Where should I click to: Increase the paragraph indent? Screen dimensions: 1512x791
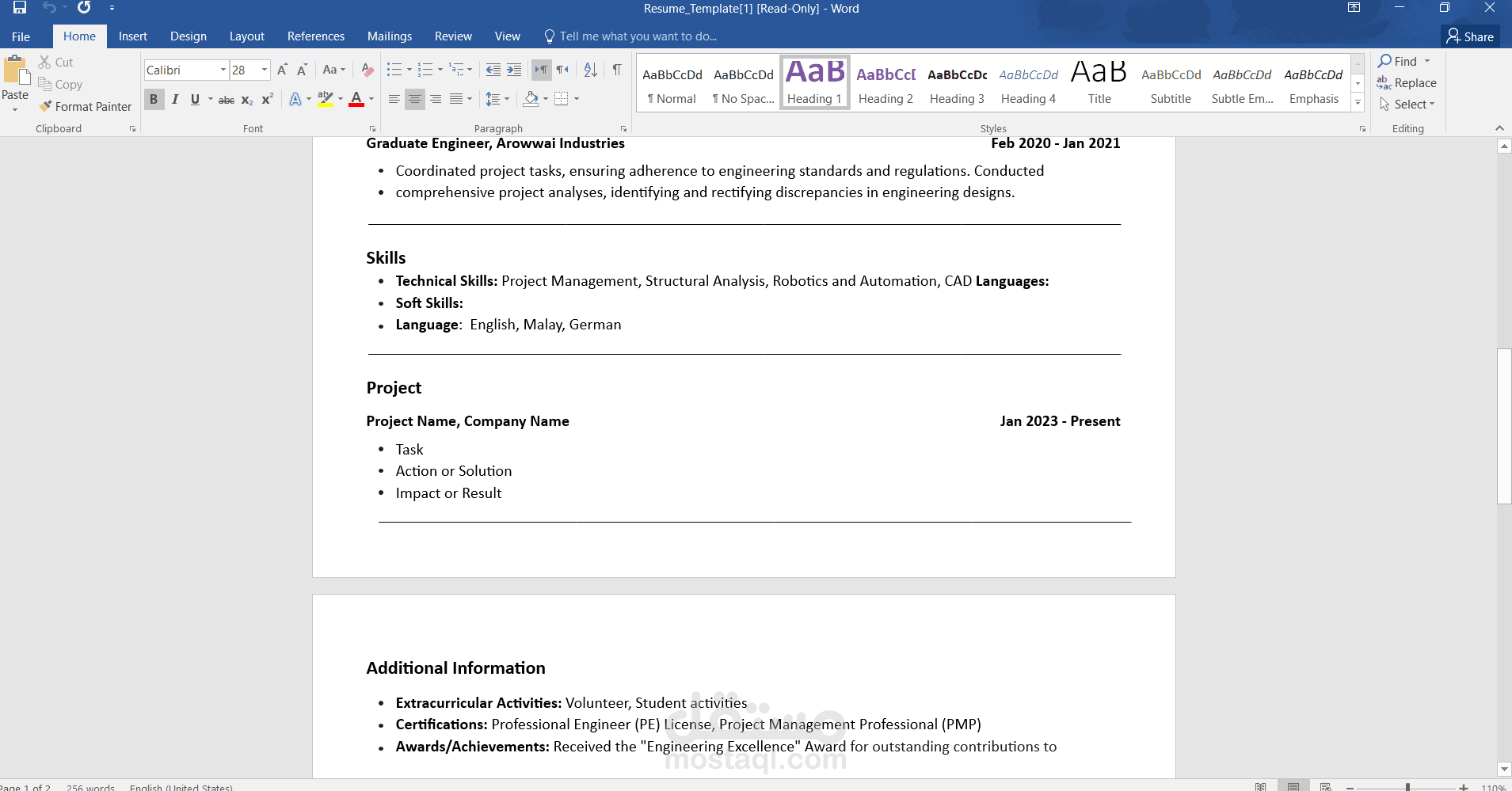(514, 70)
